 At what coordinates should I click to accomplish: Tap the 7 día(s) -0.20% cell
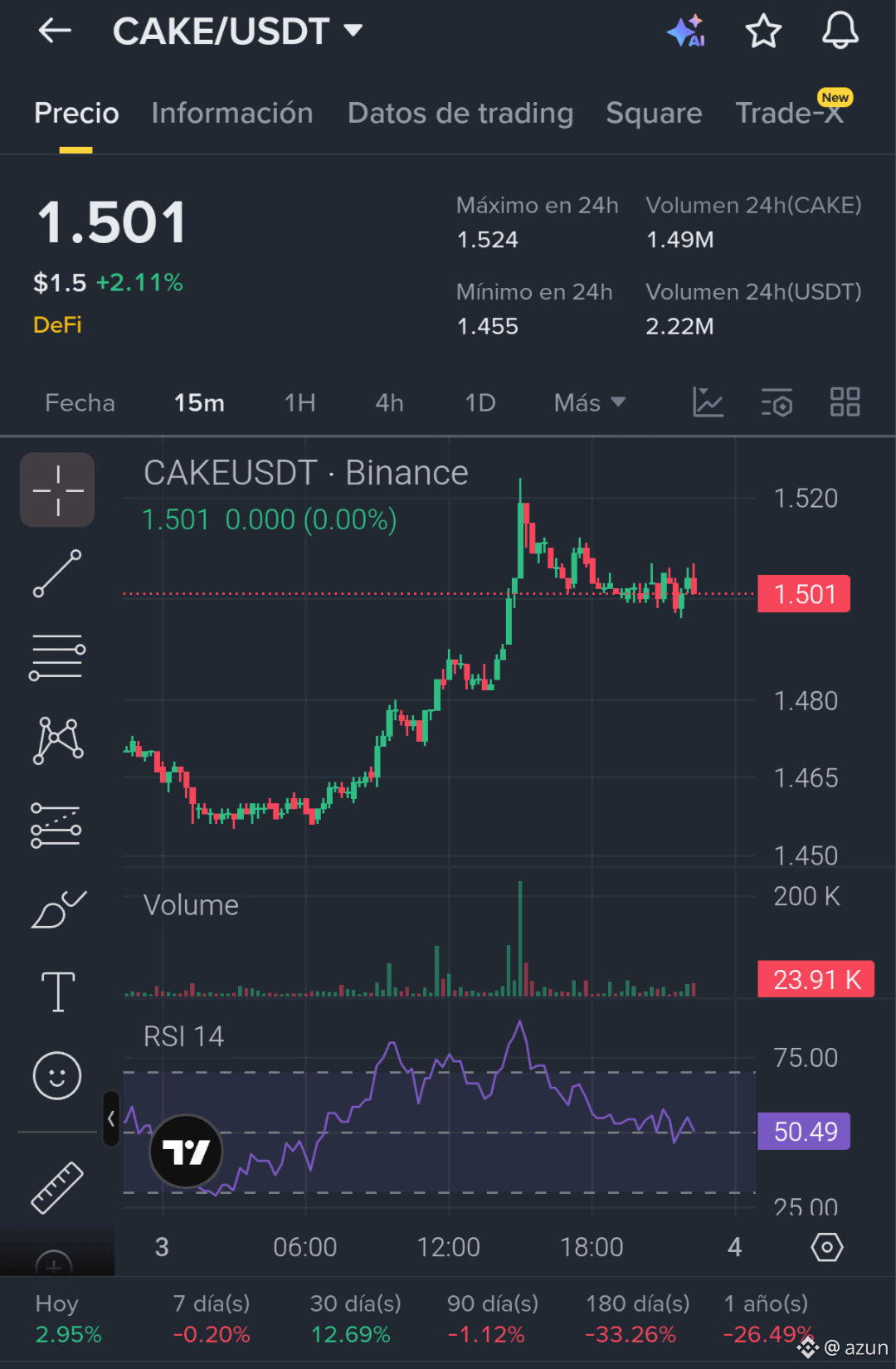point(212,1319)
